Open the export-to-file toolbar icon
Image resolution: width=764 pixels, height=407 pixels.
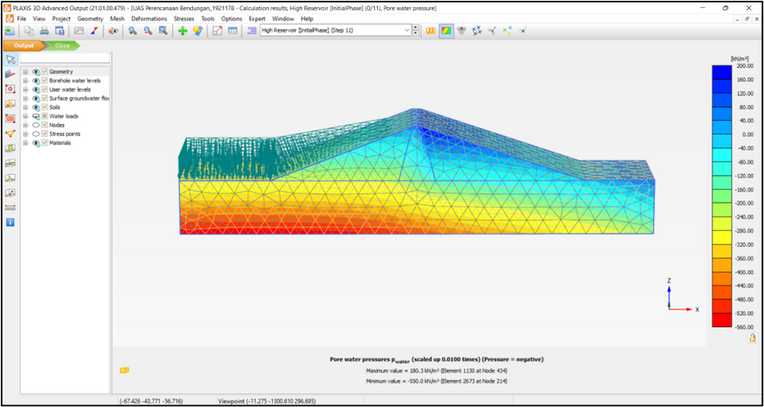[59, 31]
